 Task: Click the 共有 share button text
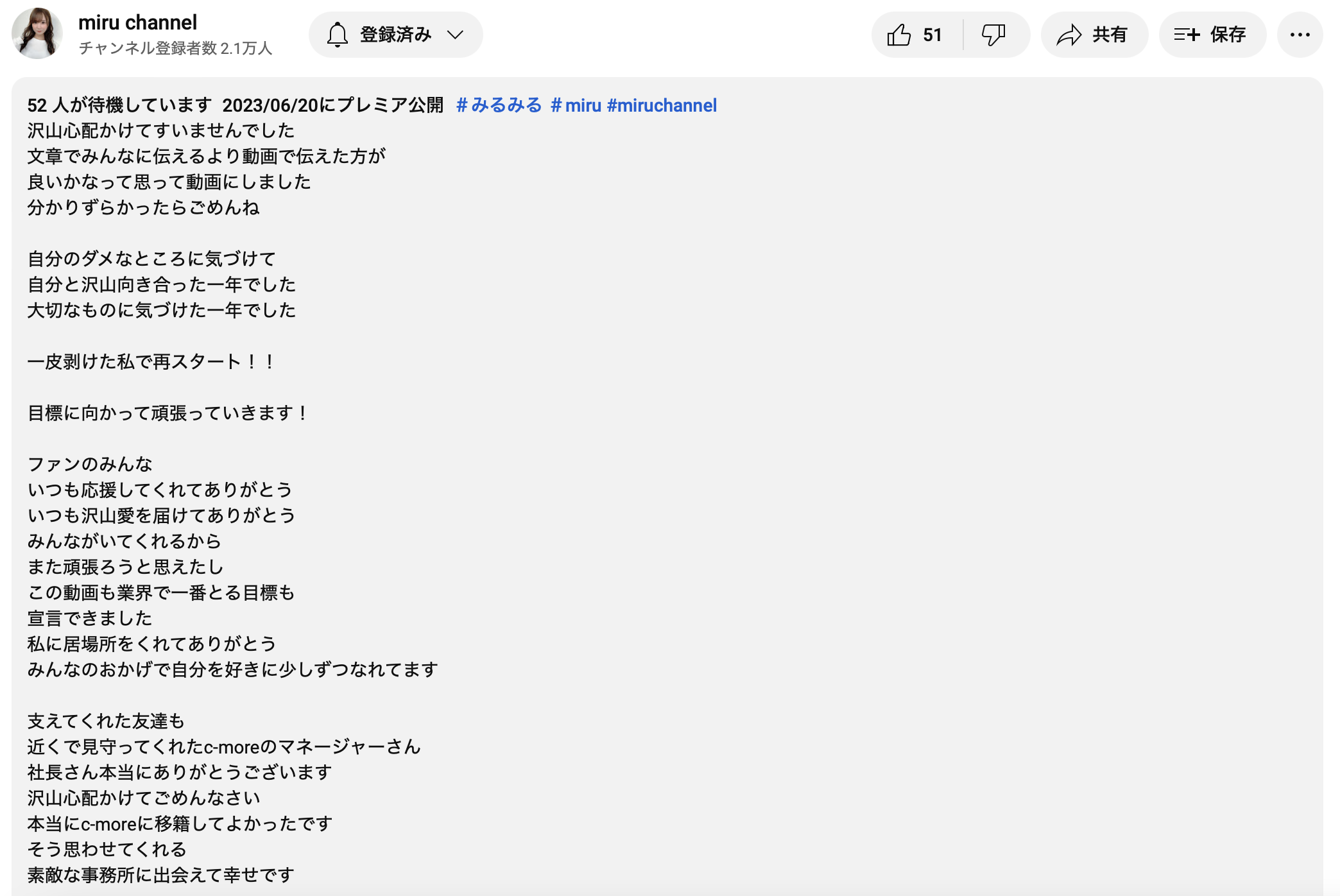point(1110,35)
